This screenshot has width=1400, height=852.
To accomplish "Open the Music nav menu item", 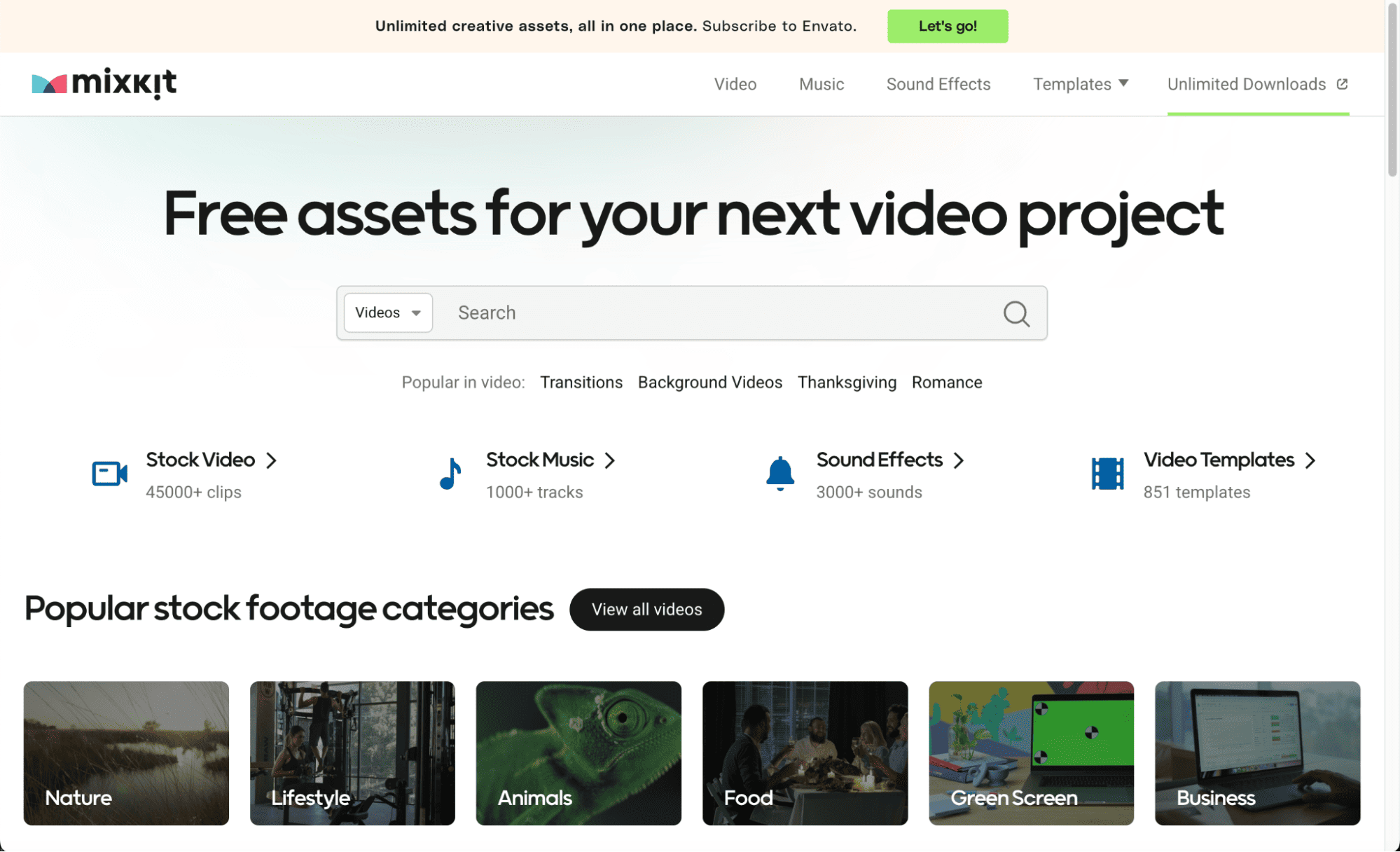I will (x=822, y=84).
